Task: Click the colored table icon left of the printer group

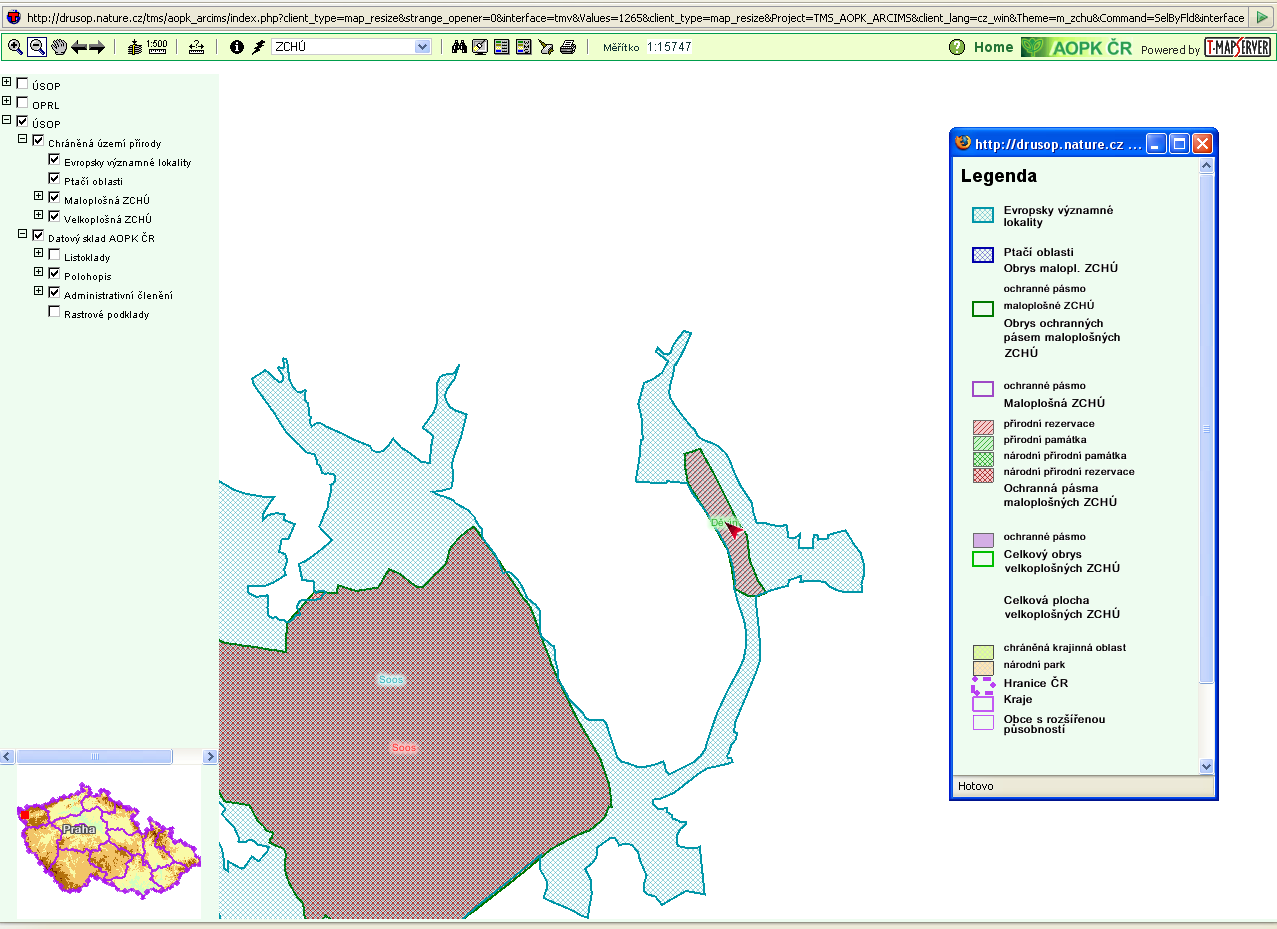Action: [524, 47]
